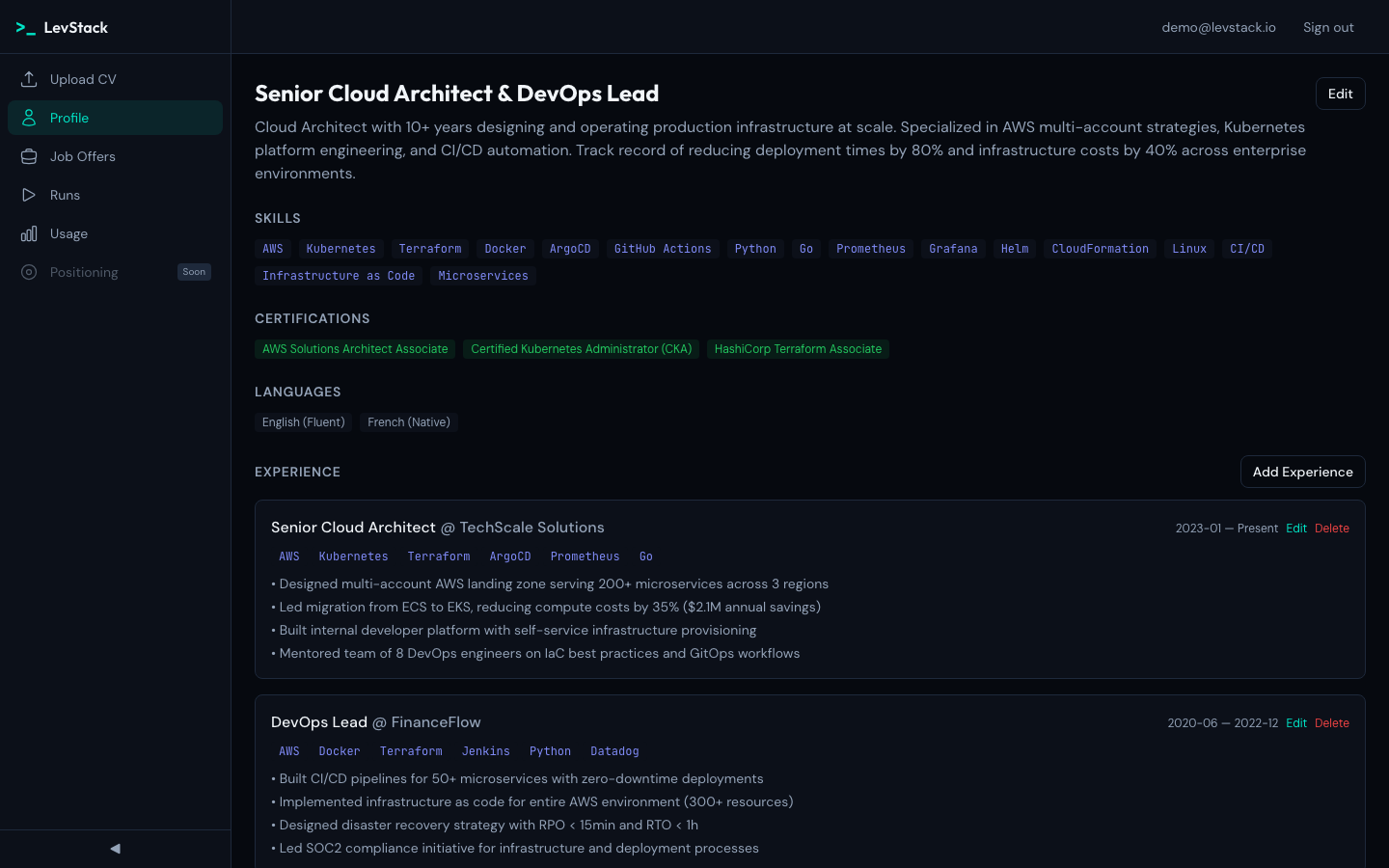Delete the DevOps Lead at FinanceFlow entry
This screenshot has width=1389, height=868.
pos(1332,722)
